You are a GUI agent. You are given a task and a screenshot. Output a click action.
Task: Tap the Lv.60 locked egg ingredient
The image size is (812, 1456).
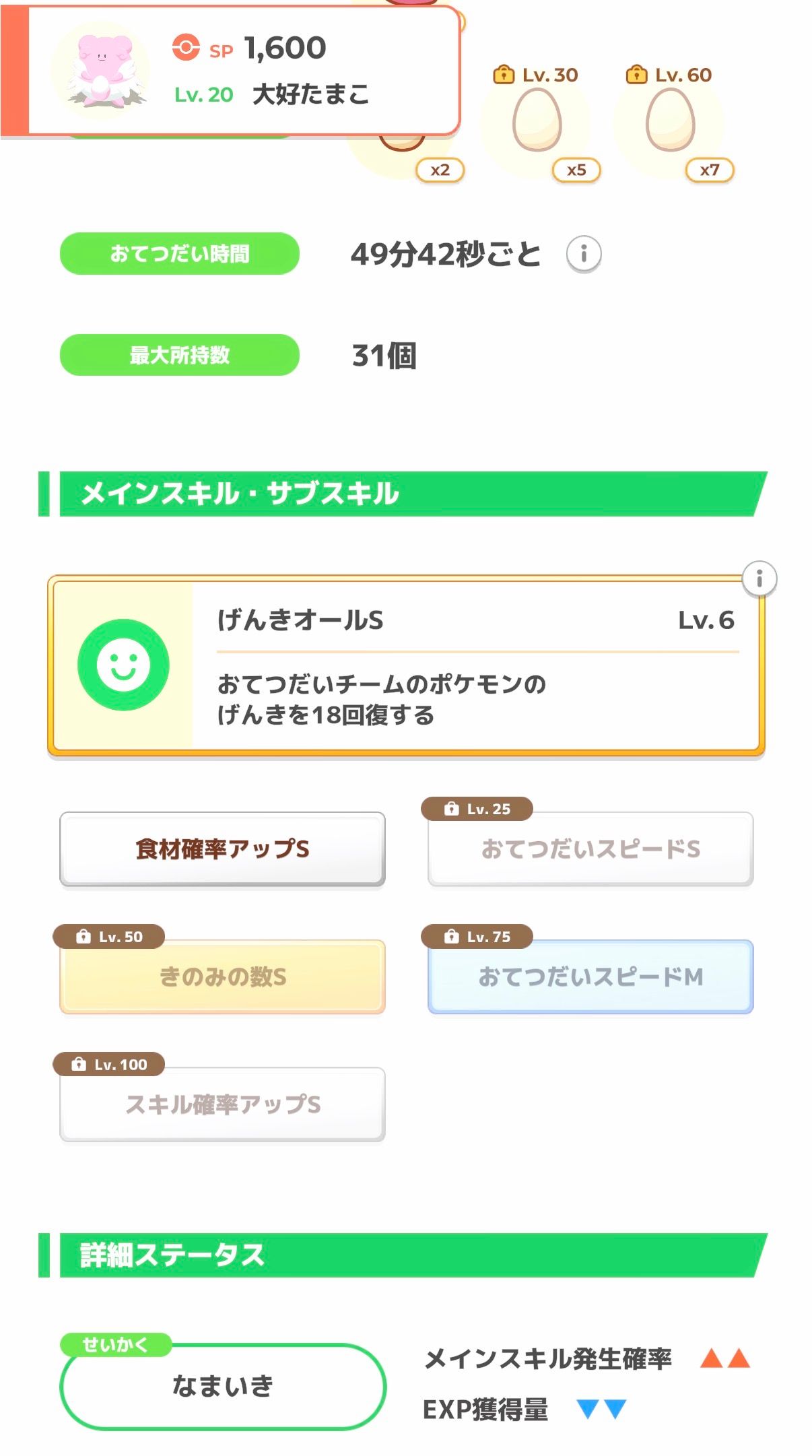(x=670, y=121)
